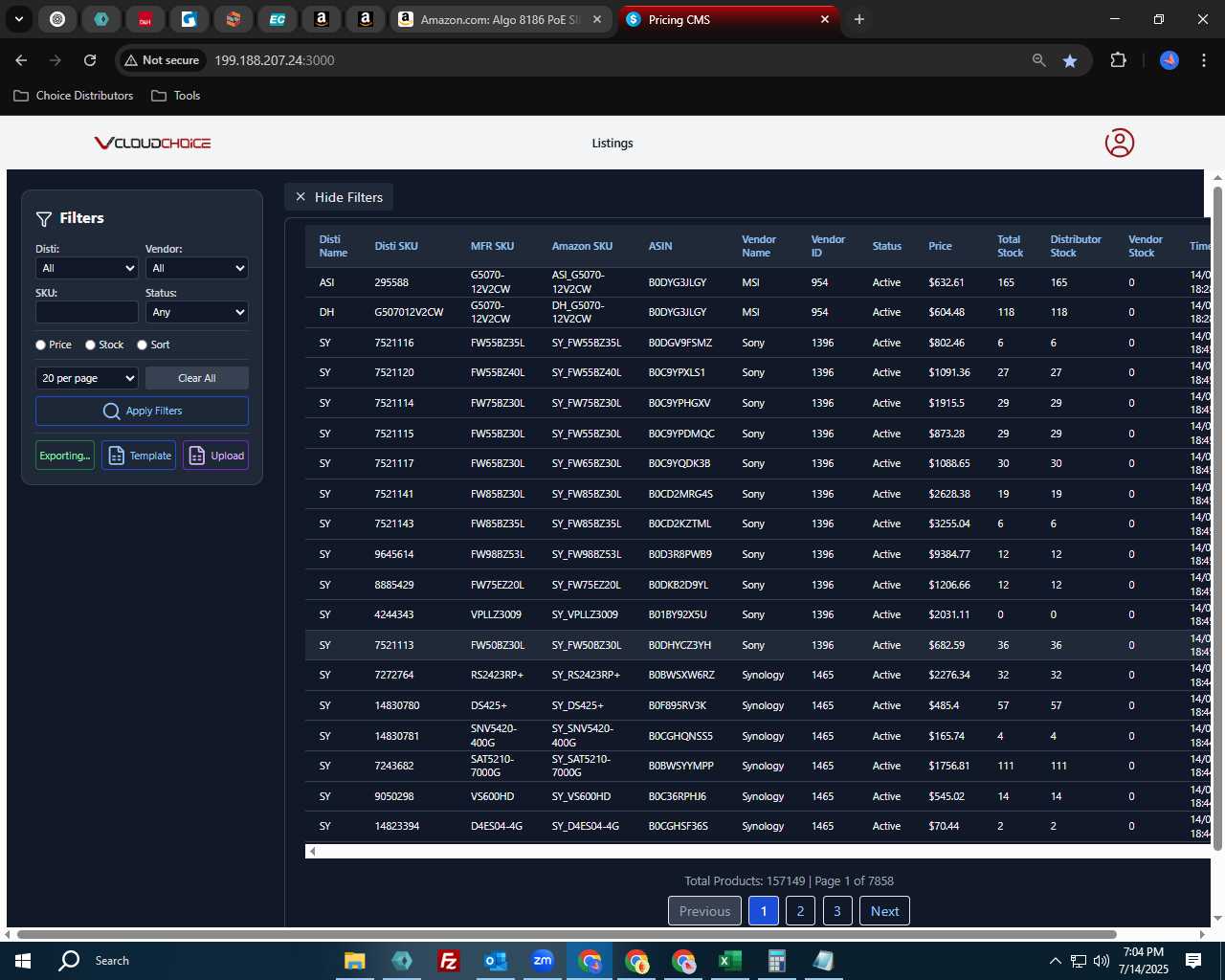The width and height of the screenshot is (1225, 980).
Task: Click Apply Filters button
Action: pos(142,411)
